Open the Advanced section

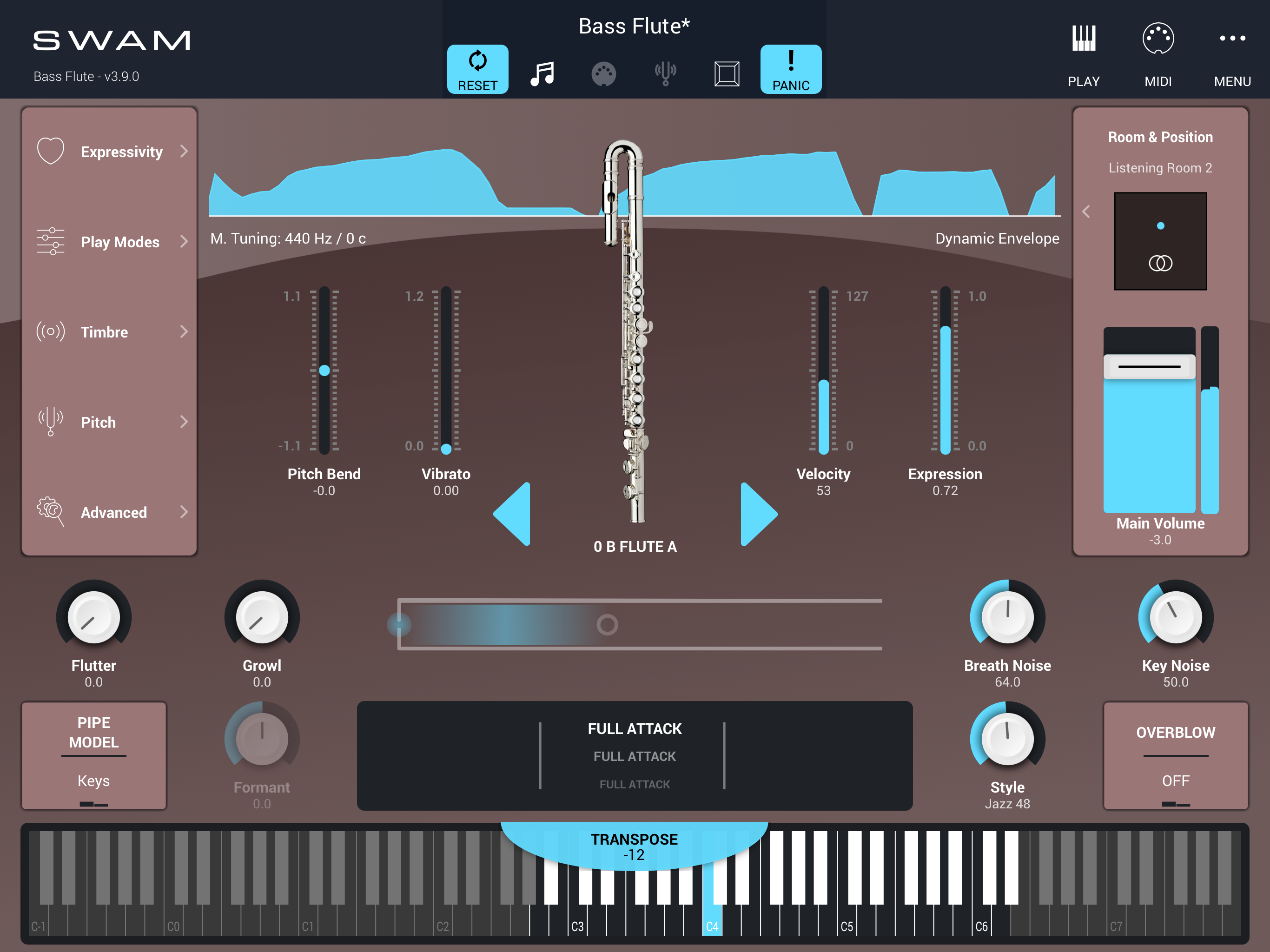[x=109, y=512]
